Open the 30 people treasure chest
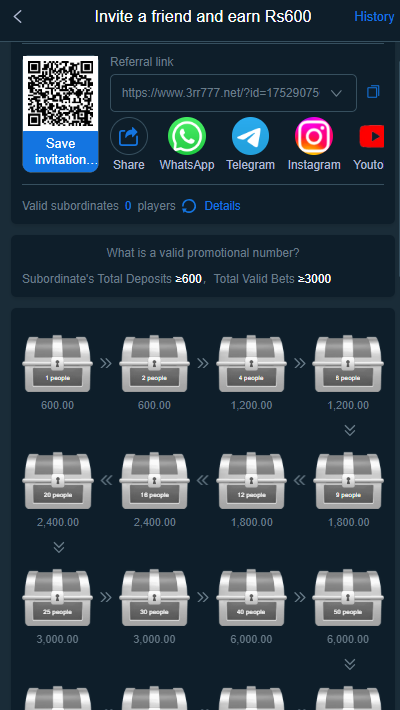400x710 pixels. [x=154, y=598]
